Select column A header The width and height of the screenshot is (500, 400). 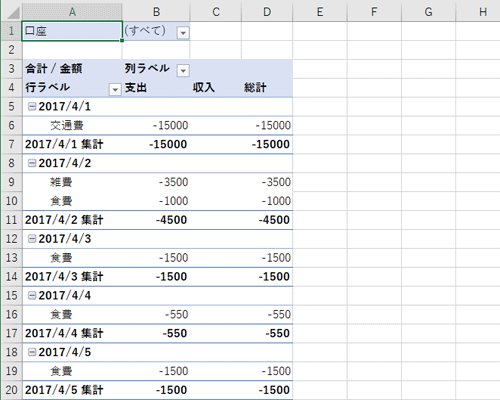(72, 12)
